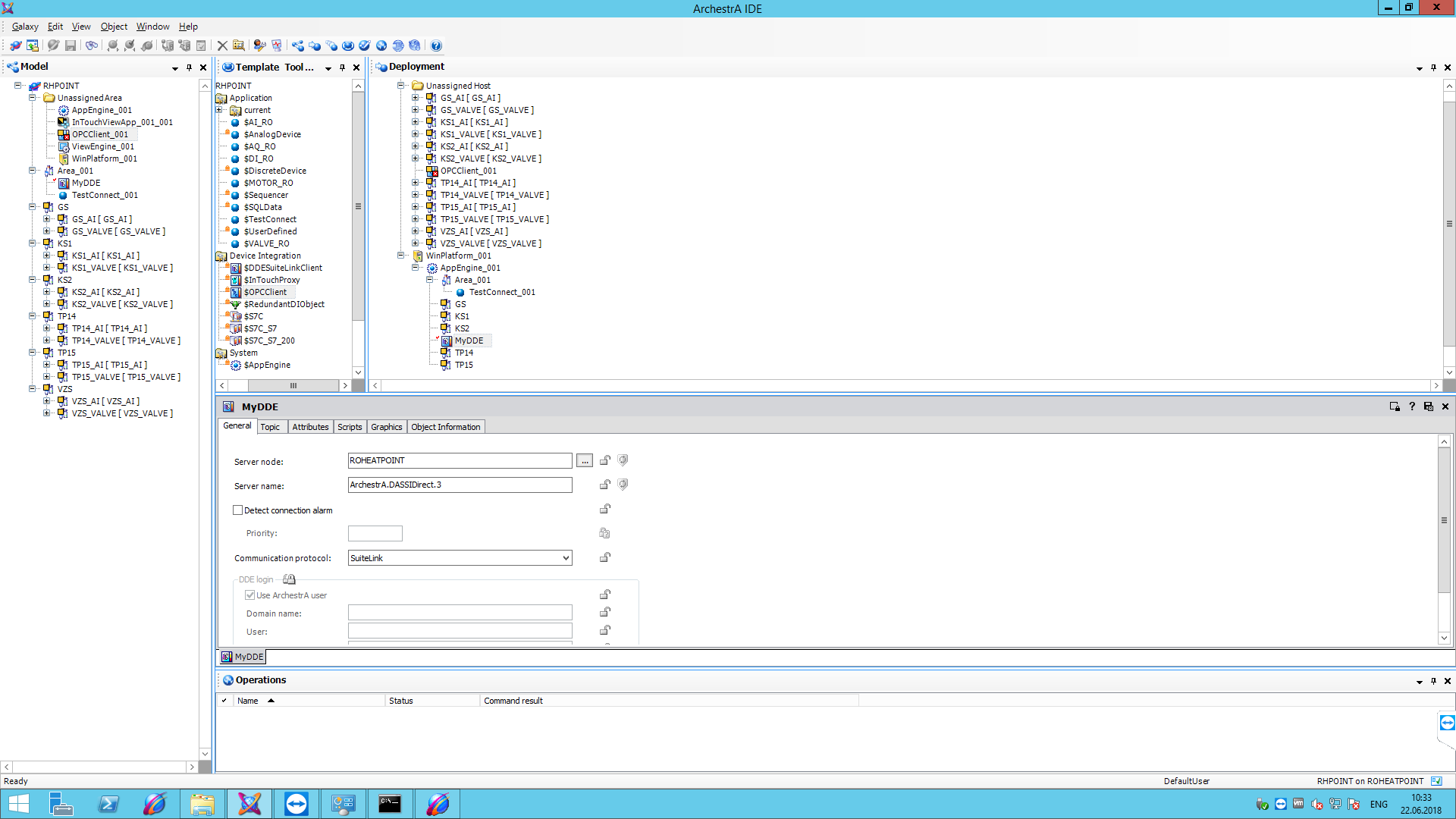Enable Detect connection alarm checkbox

click(238, 510)
